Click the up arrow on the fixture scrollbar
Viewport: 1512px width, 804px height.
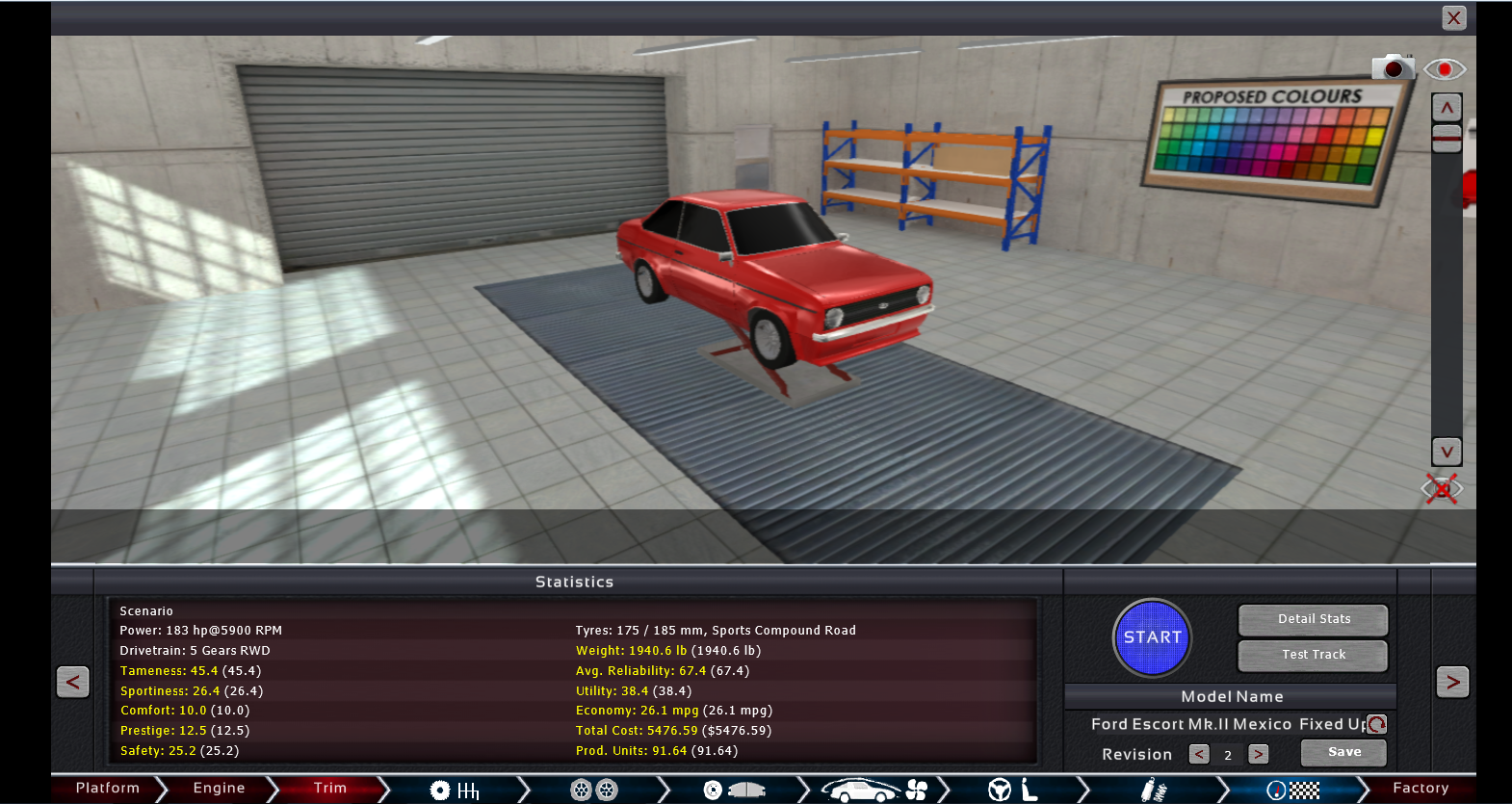click(x=1447, y=108)
